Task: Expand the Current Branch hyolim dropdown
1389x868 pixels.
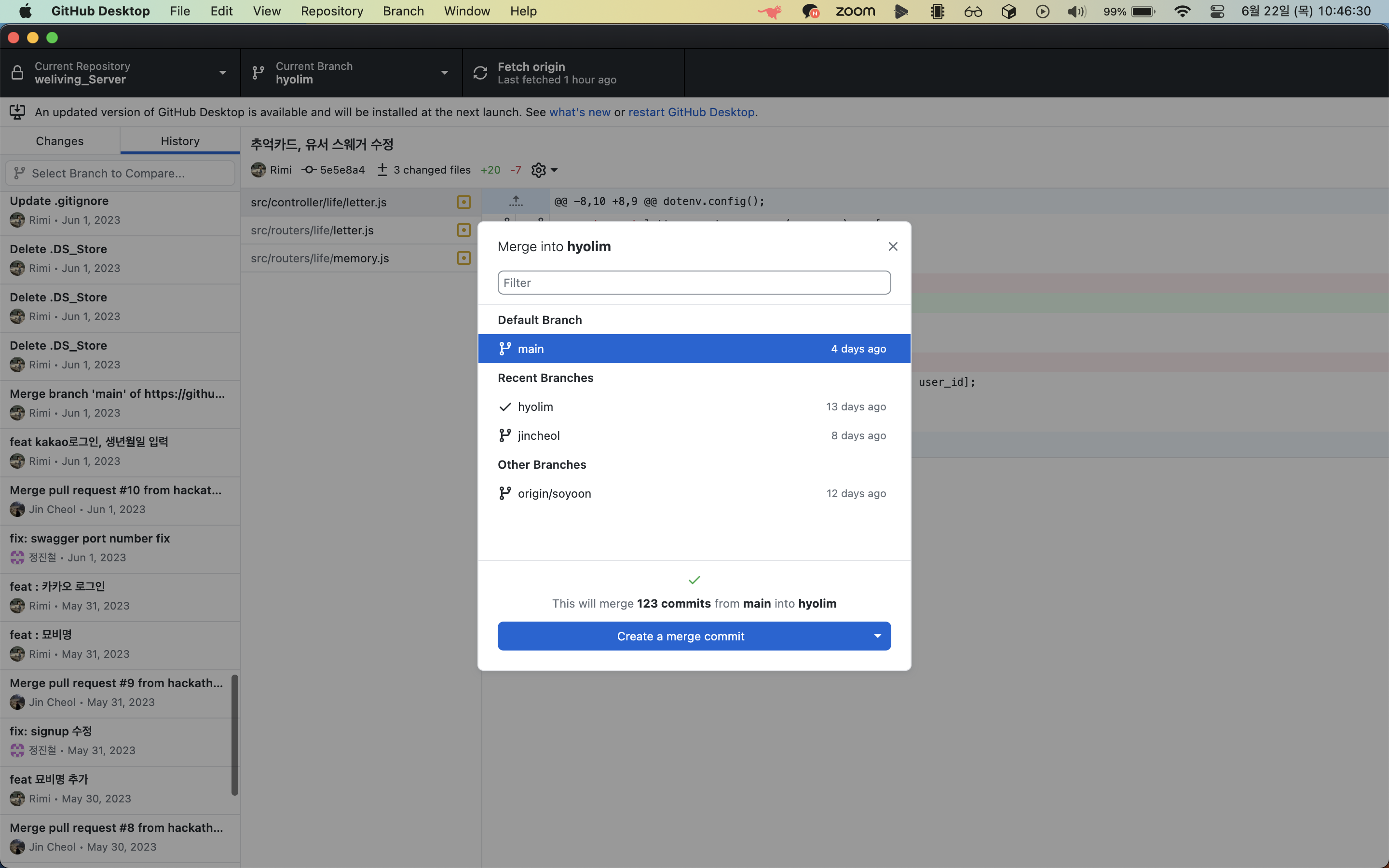Action: tap(444, 73)
